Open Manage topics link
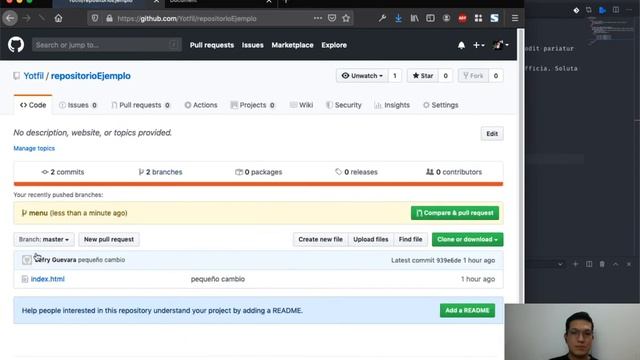Viewport: 640px width, 360px height. pyautogui.click(x=34, y=148)
